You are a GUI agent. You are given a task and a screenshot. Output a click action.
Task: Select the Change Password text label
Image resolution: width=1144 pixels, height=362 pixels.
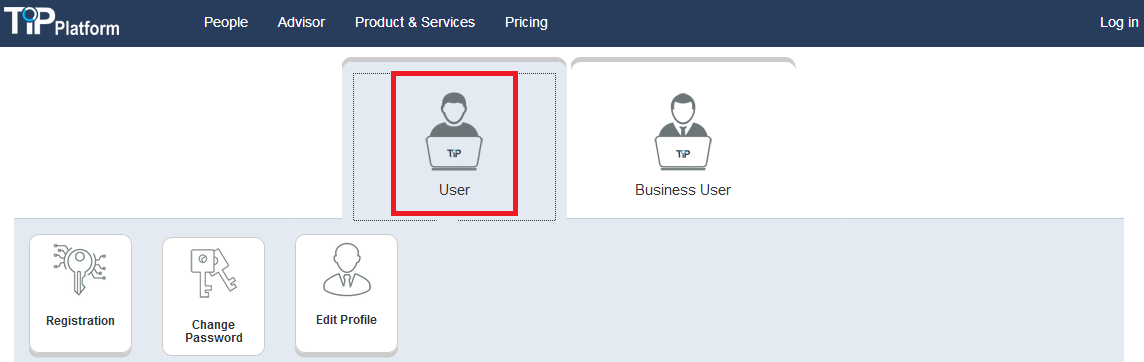[214, 331]
